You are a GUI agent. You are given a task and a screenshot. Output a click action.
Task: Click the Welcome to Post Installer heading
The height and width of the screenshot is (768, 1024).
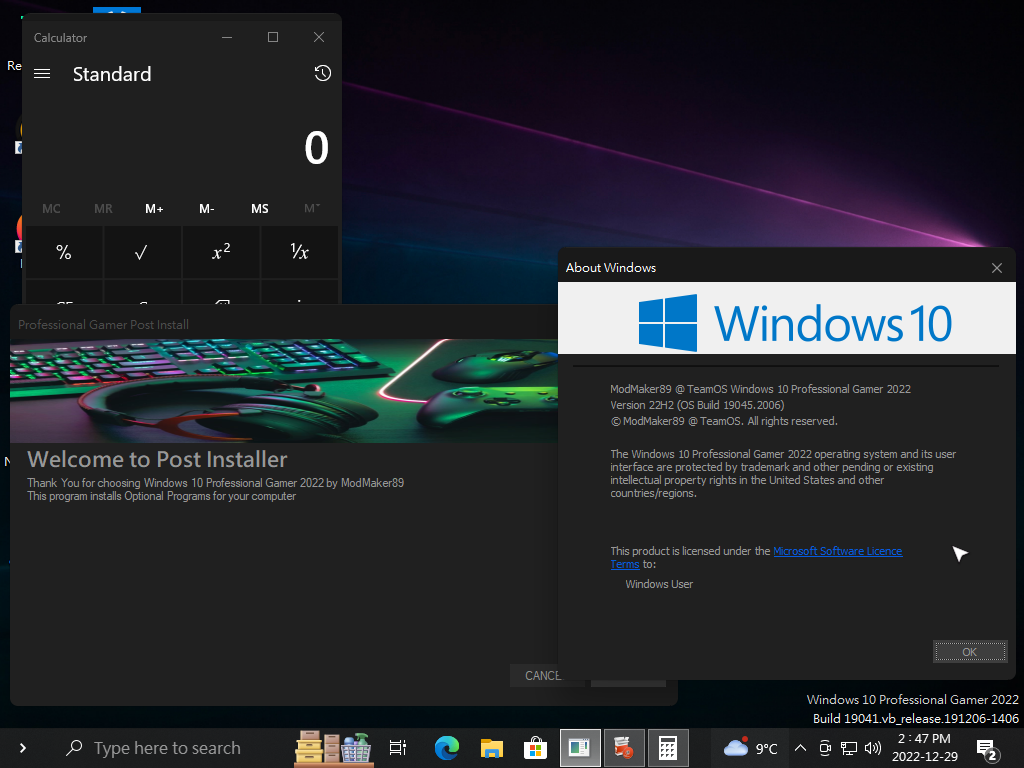point(157,459)
